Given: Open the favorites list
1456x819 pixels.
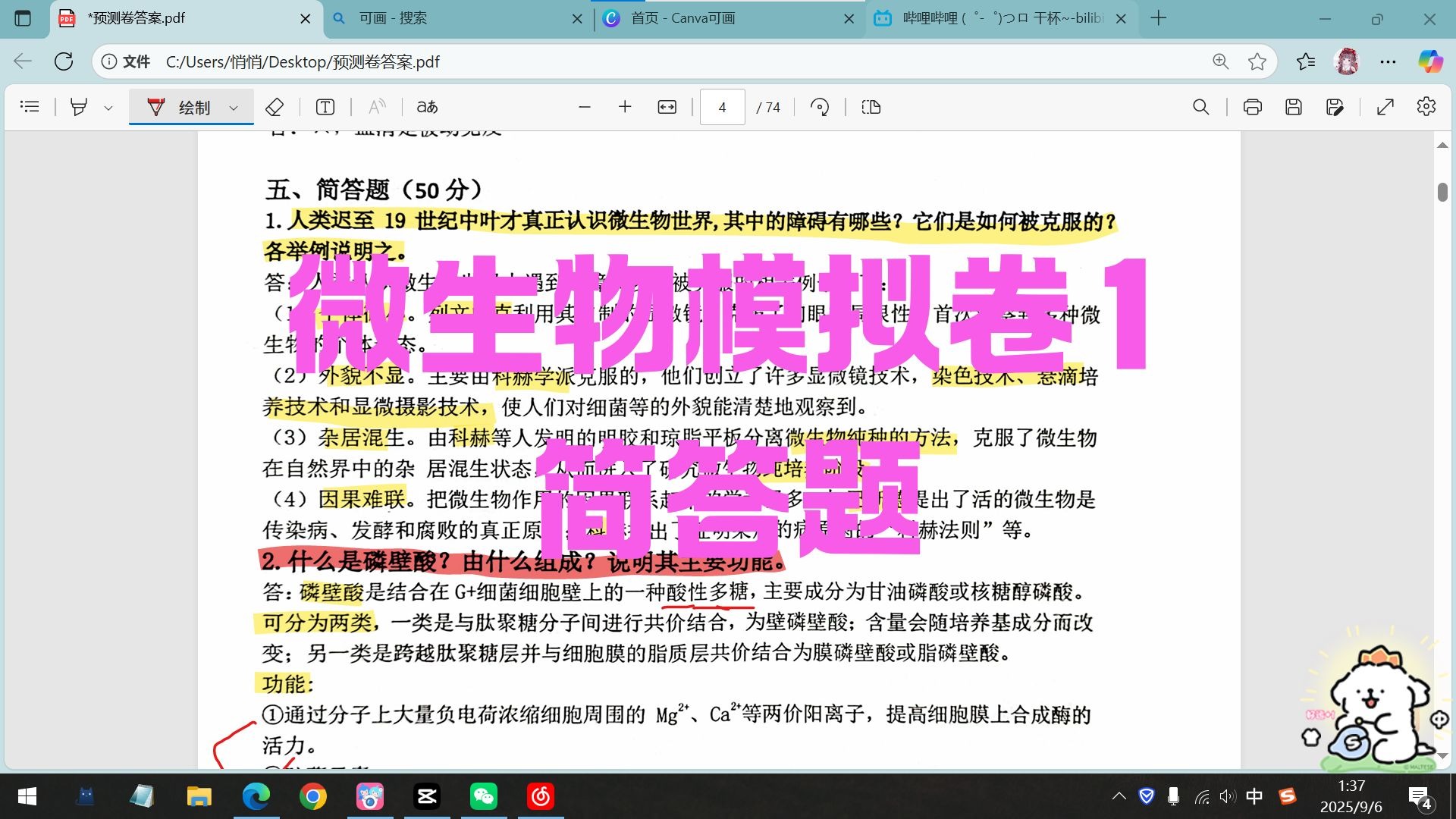Looking at the screenshot, I should tap(1306, 61).
